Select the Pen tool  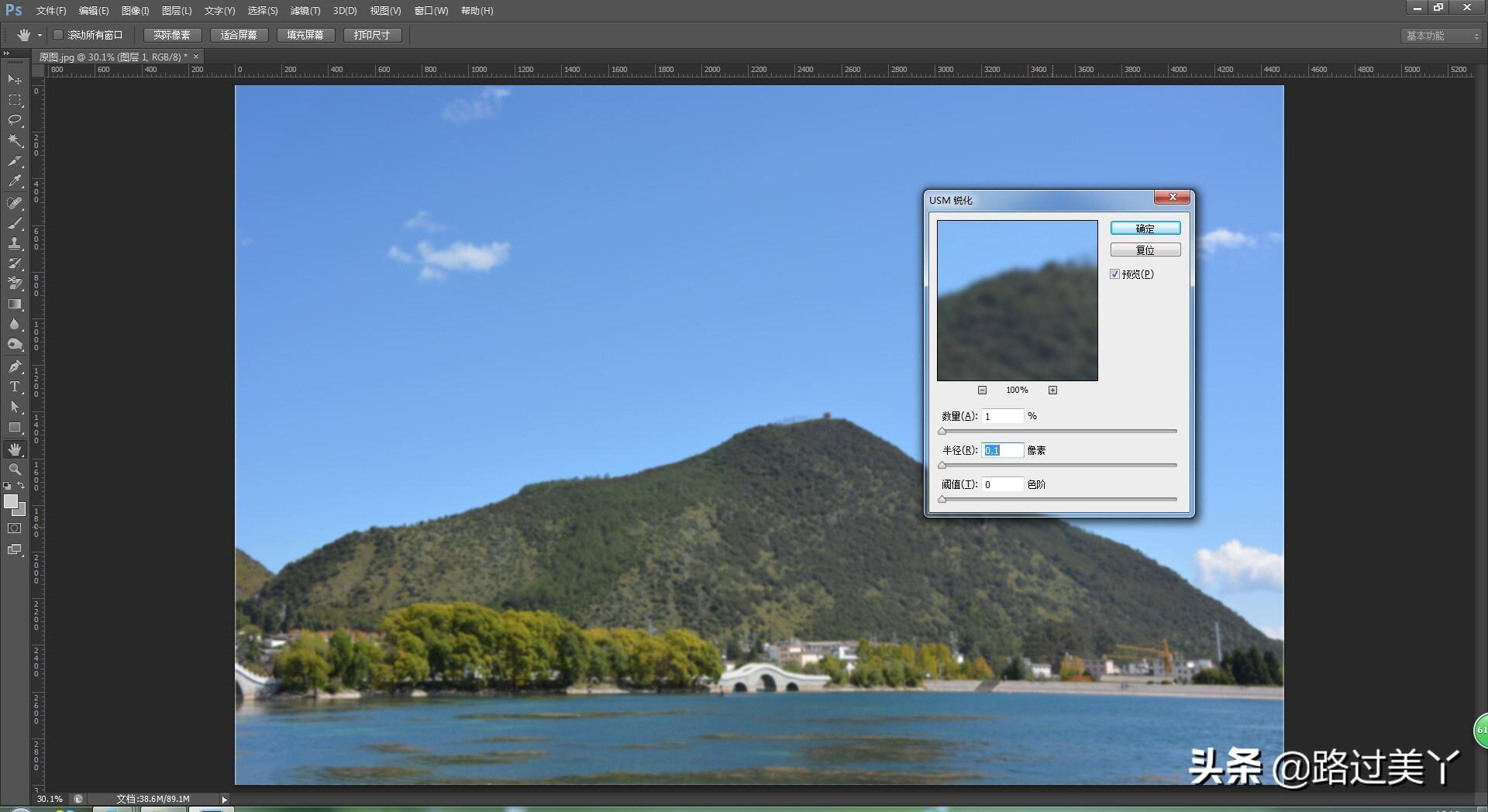tap(15, 366)
